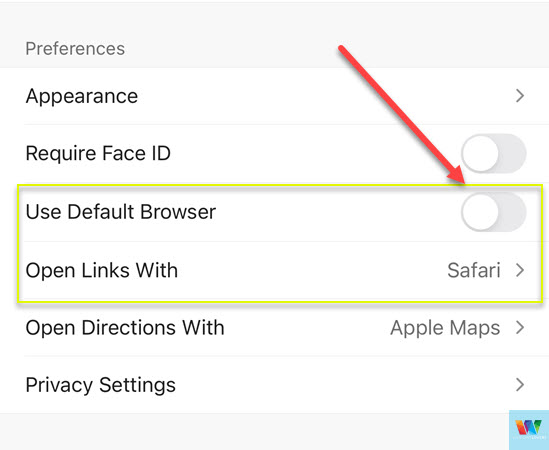Tap the chevron arrow next to Safari
The image size is (549, 450).
pos(520,270)
